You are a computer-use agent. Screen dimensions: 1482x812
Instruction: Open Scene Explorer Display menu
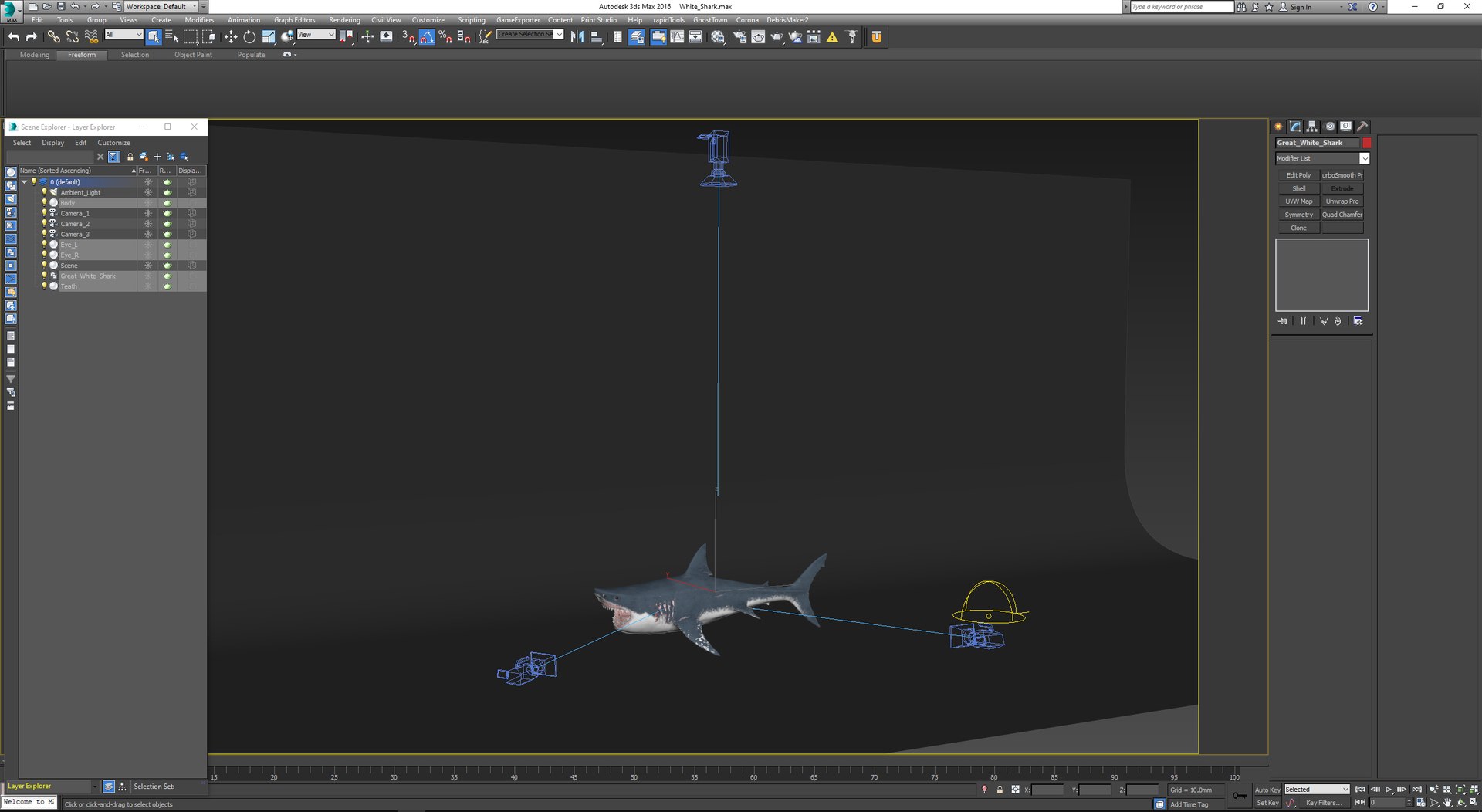point(52,143)
